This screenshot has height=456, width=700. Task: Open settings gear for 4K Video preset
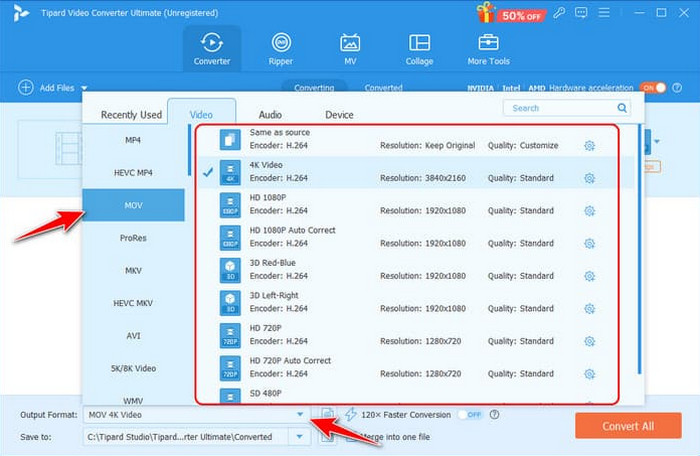[x=590, y=178]
